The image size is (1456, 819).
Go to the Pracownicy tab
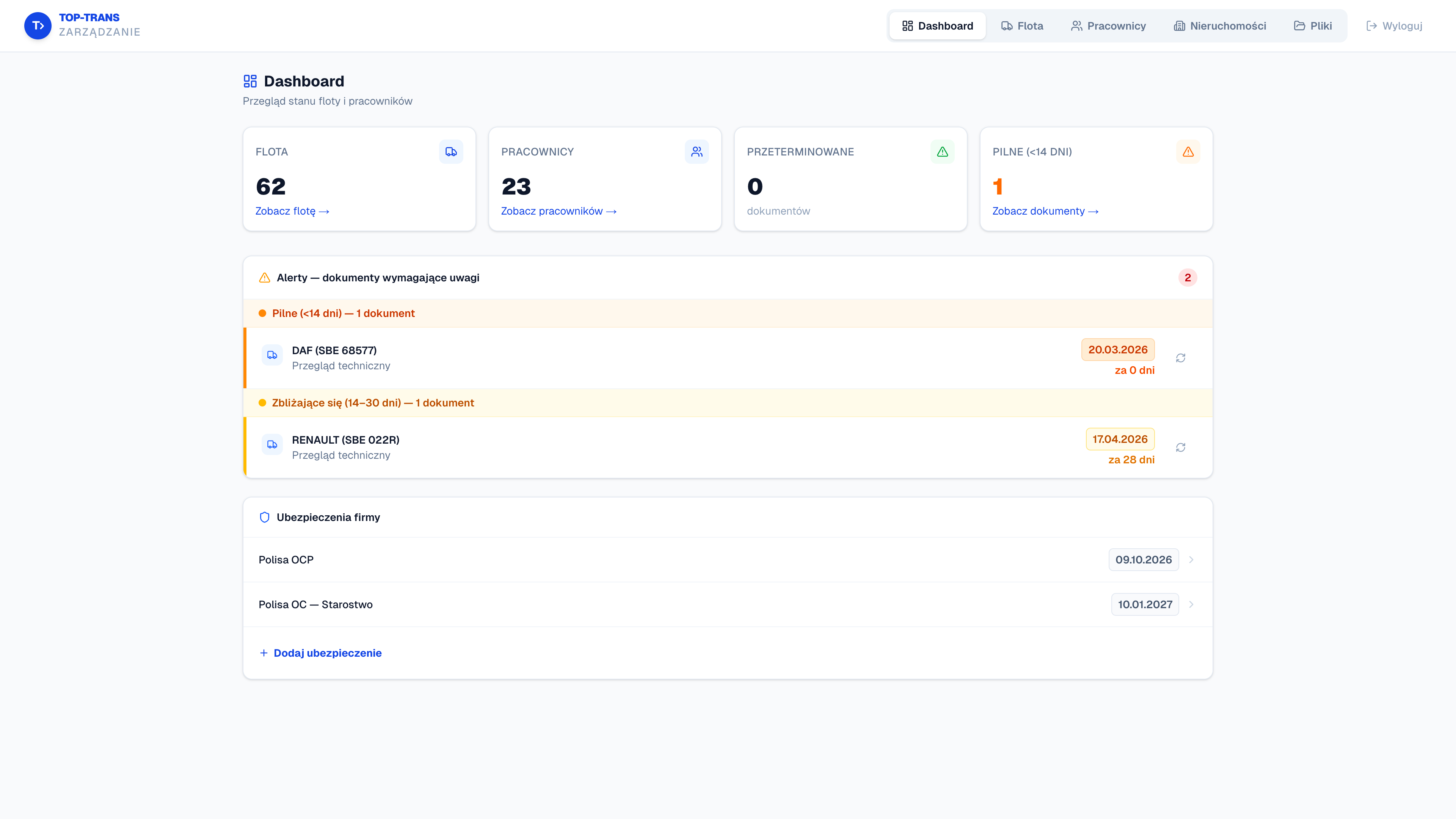(x=1108, y=26)
